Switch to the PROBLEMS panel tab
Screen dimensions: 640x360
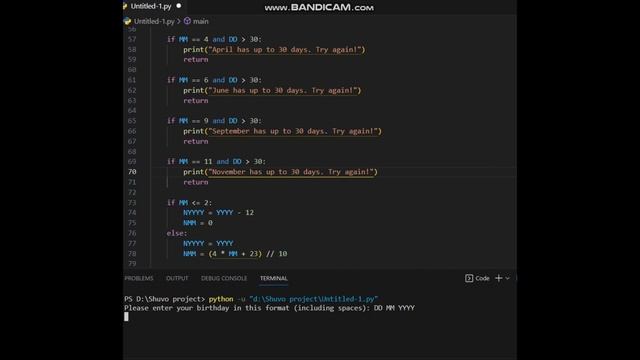139,278
